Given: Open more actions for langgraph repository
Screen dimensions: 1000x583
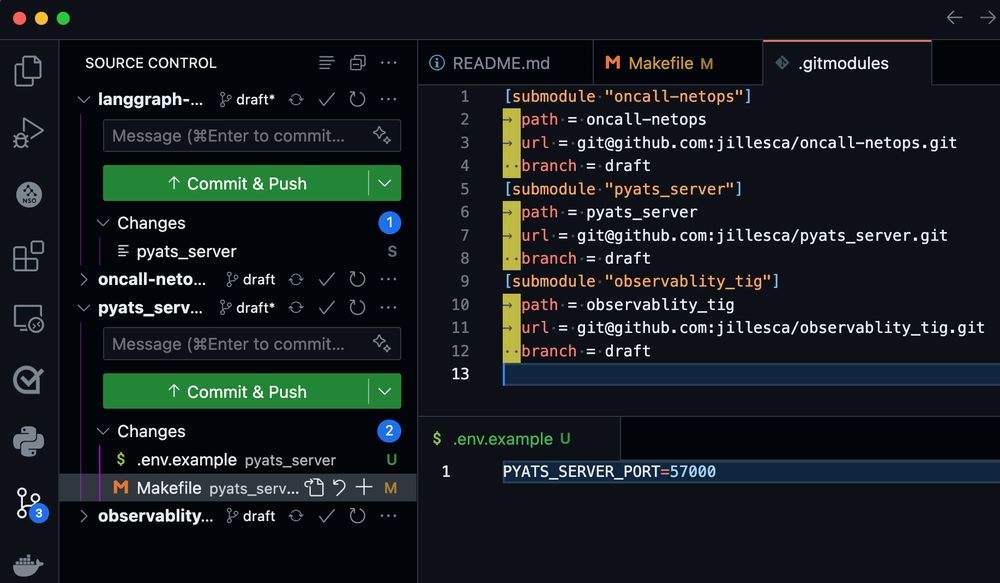Looking at the screenshot, I should coord(388,100).
